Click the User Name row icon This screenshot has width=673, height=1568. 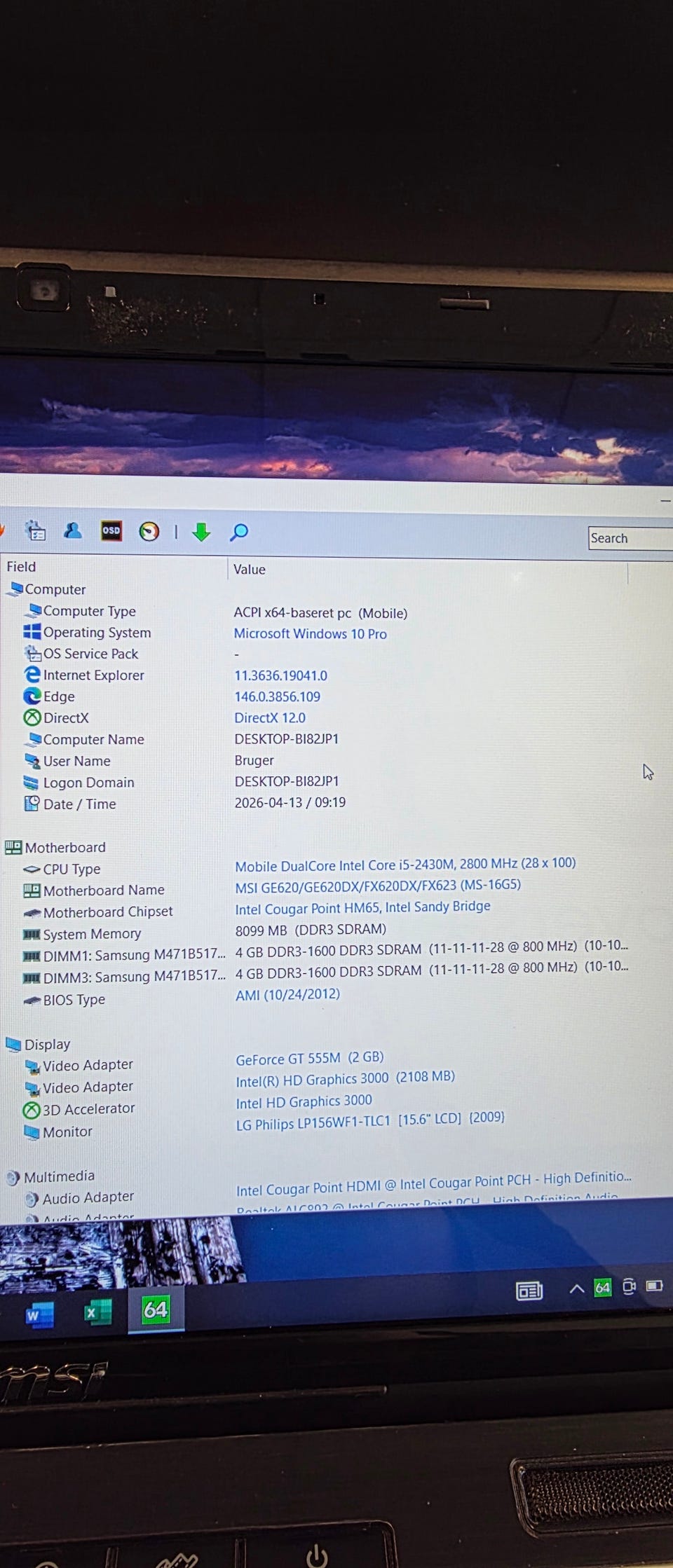(x=32, y=760)
